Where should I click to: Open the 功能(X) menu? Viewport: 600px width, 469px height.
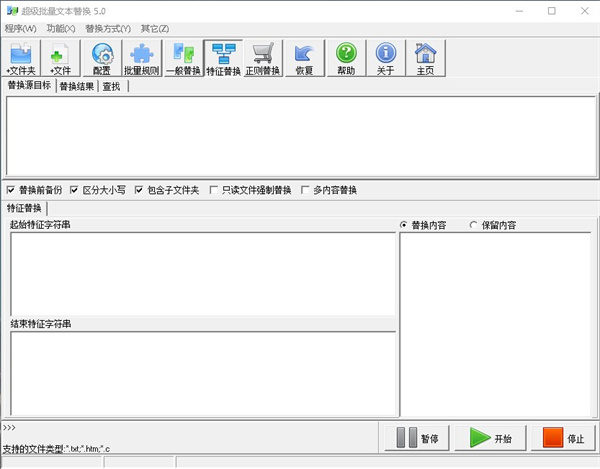click(61, 29)
